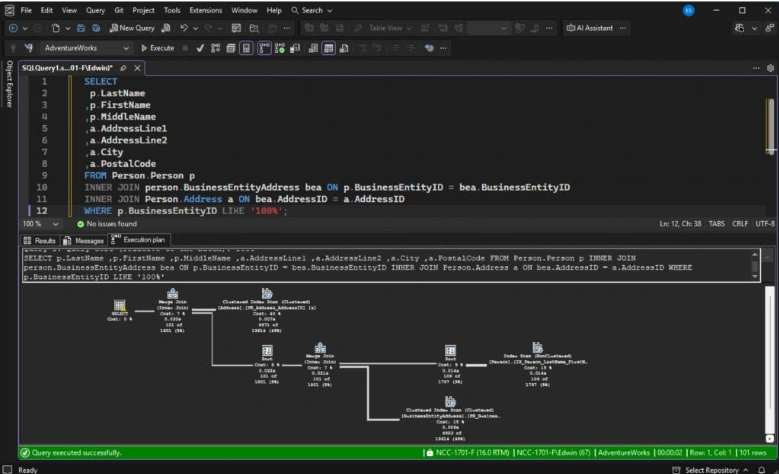Click the New File icon
779x474 pixels.
coord(56,28)
